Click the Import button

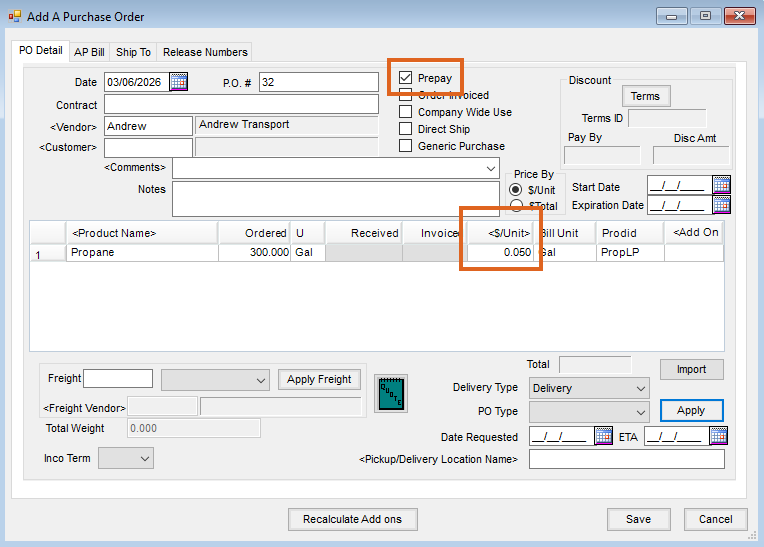click(x=691, y=369)
